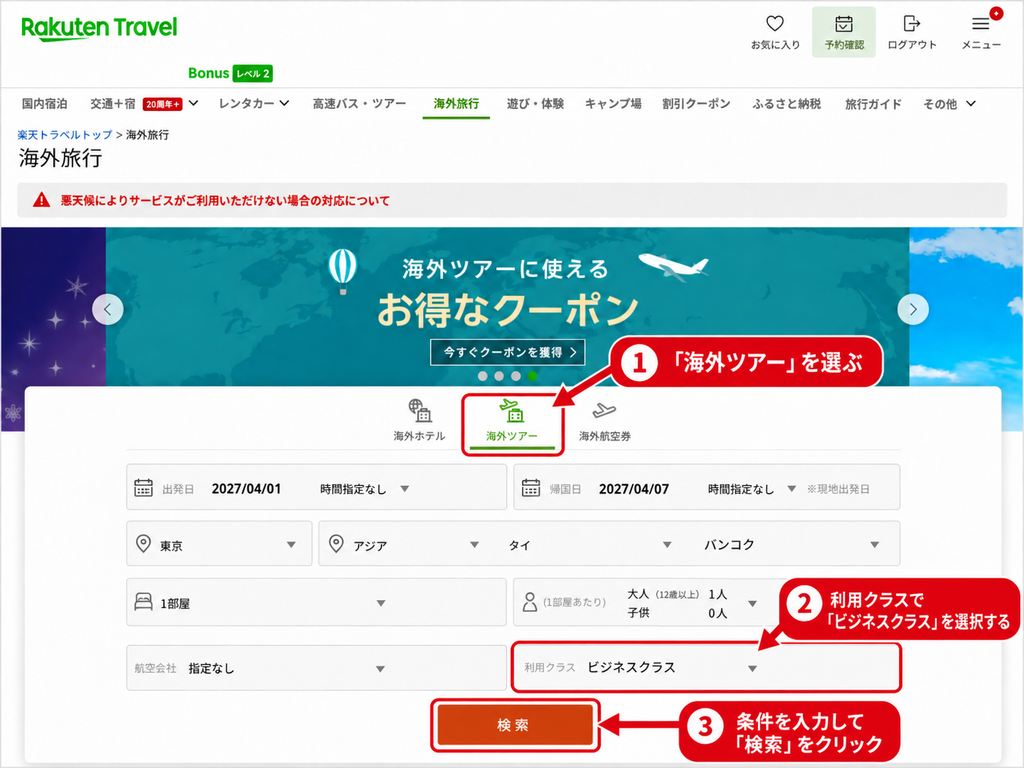The image size is (1024, 768).
Task: Open the 旅行ガイド navigation item
Action: (x=872, y=104)
